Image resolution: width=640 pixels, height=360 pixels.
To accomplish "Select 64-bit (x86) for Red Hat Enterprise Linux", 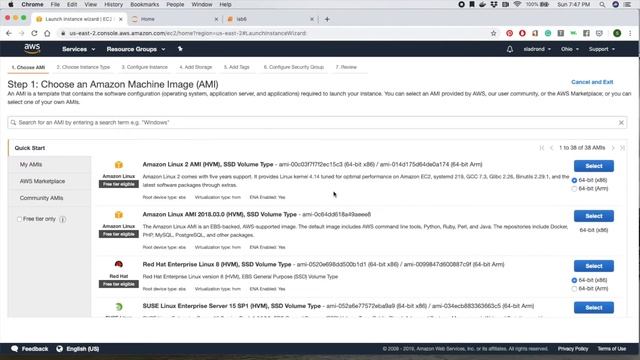I will 574,280.
